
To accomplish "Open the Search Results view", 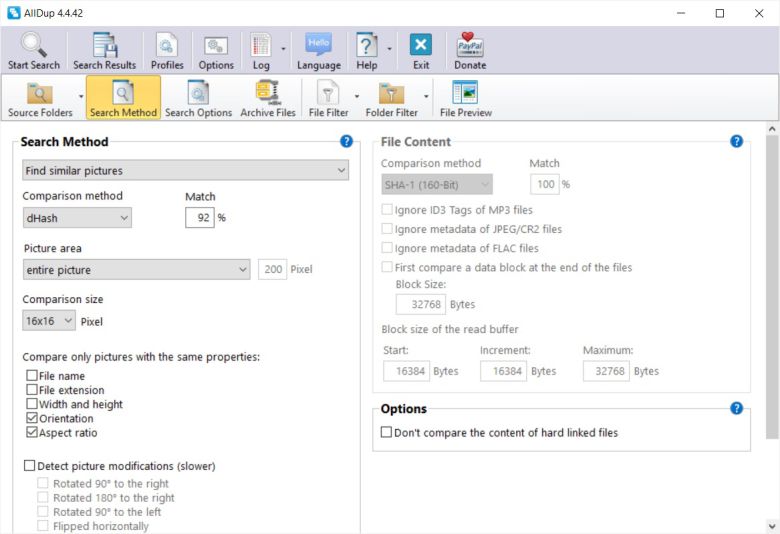I will [104, 50].
